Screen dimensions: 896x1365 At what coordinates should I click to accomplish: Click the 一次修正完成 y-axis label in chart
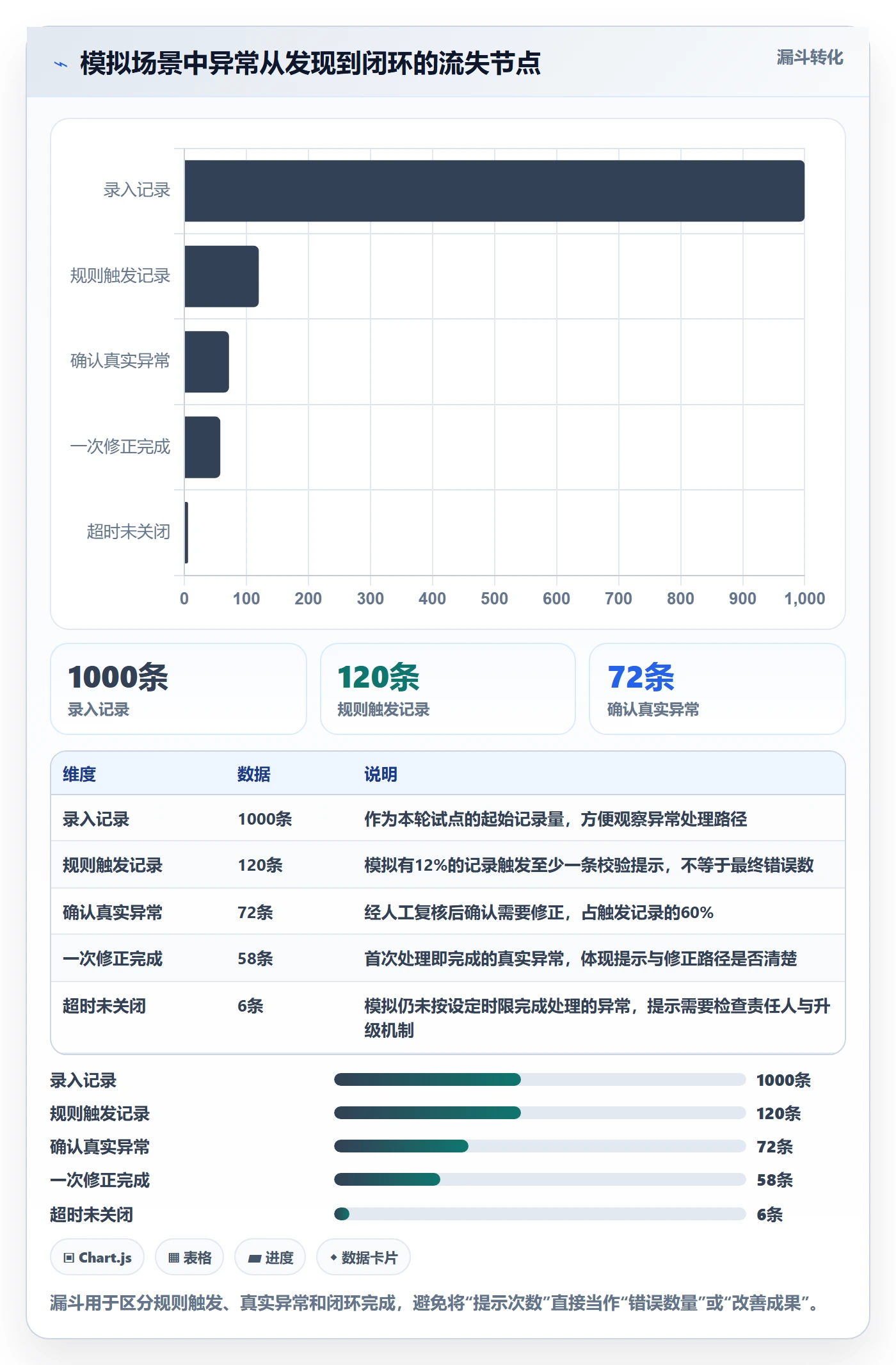pos(120,446)
